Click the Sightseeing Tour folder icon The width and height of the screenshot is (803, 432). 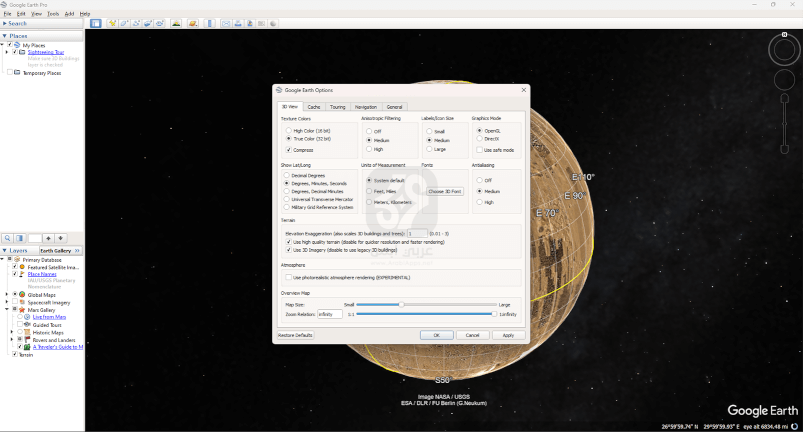[22, 52]
